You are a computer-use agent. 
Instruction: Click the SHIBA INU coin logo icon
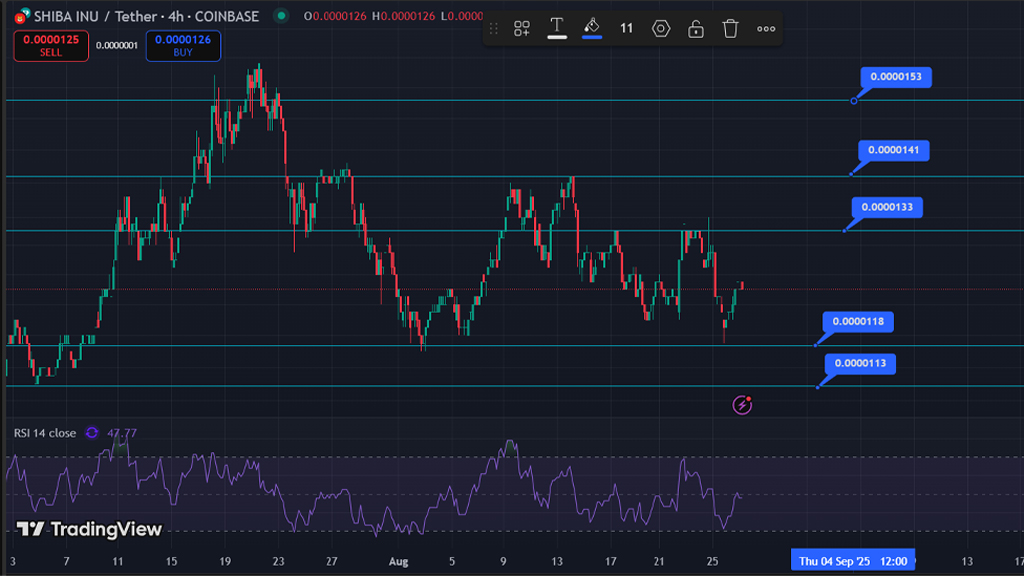click(22, 16)
